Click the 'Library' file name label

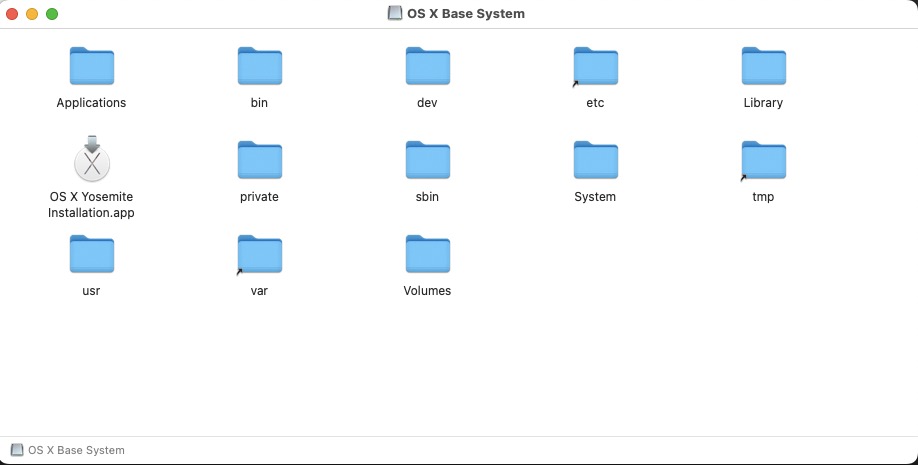[x=763, y=102]
